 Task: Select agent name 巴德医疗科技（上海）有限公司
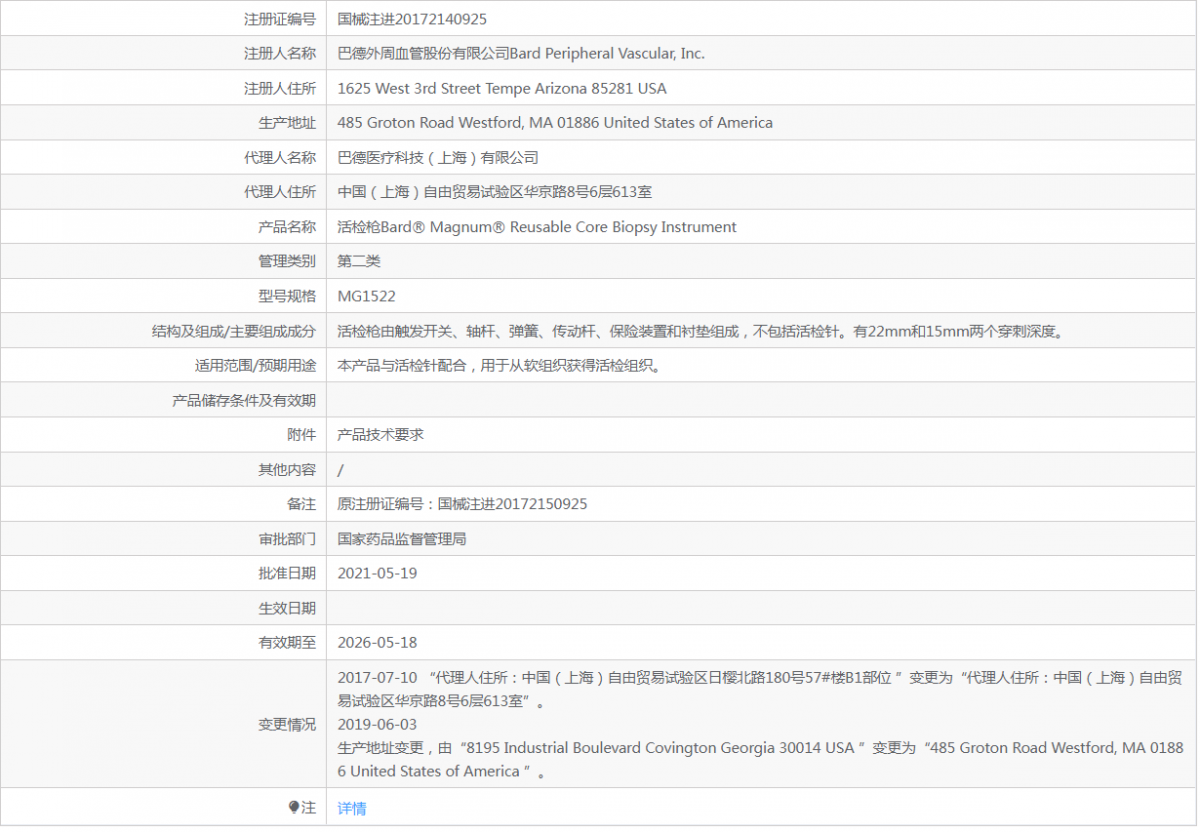pyautogui.click(x=438, y=157)
